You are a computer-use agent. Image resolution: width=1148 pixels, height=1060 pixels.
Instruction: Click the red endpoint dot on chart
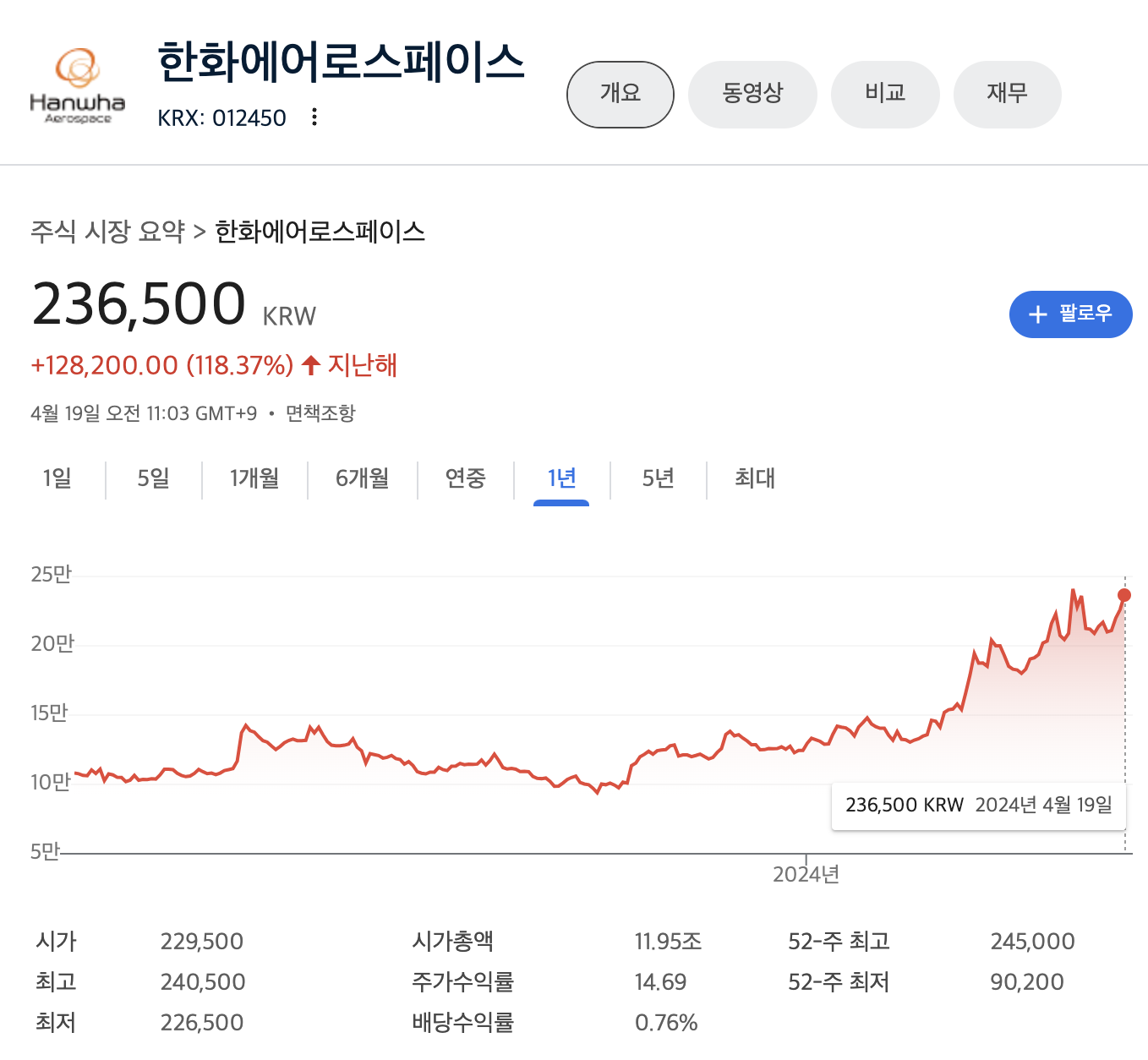1124,595
